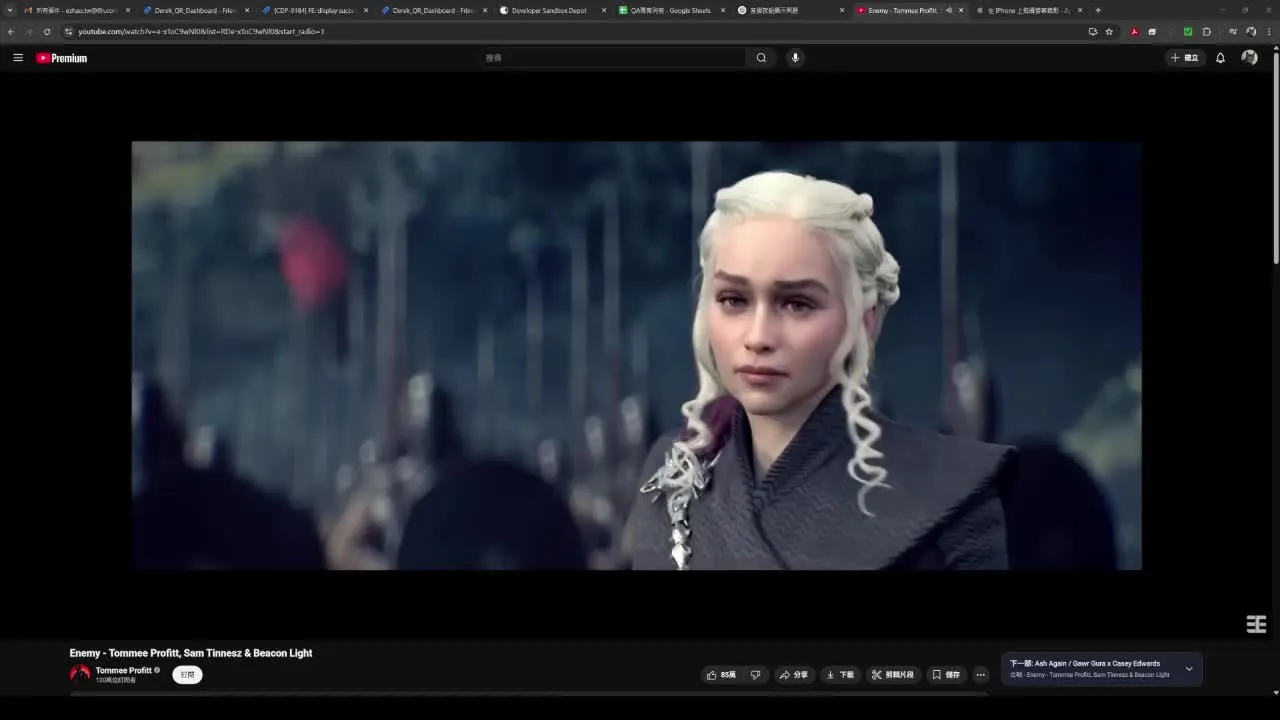Click the Subscribe (訂閱) button
This screenshot has width=1280, height=720.
[x=187, y=675]
